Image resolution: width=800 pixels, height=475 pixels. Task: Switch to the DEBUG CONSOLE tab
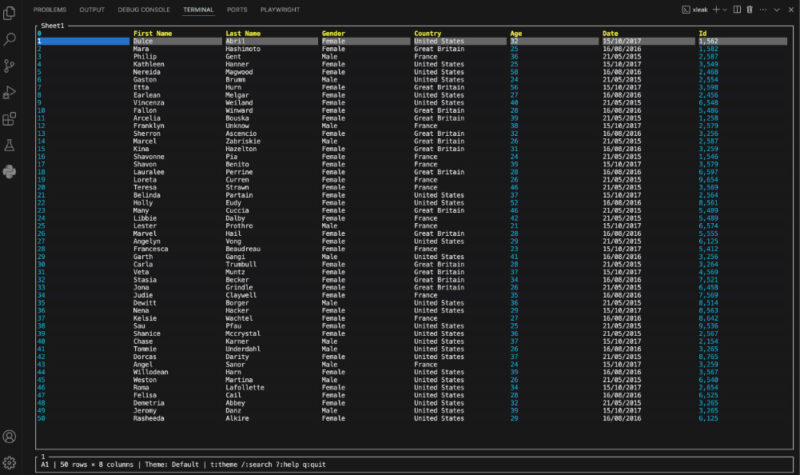144,10
